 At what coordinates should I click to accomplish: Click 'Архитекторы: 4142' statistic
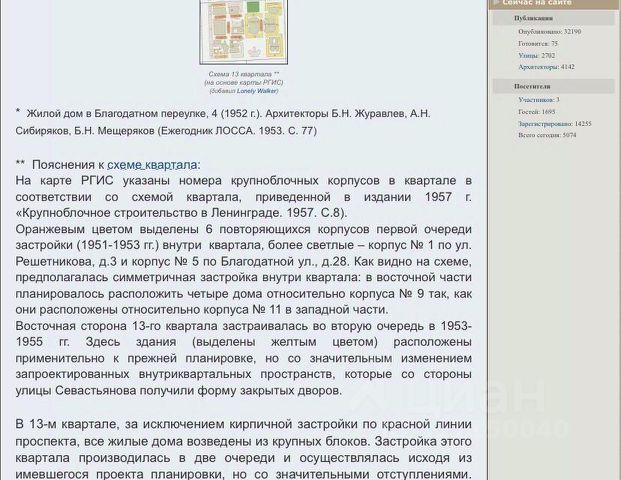pos(546,67)
